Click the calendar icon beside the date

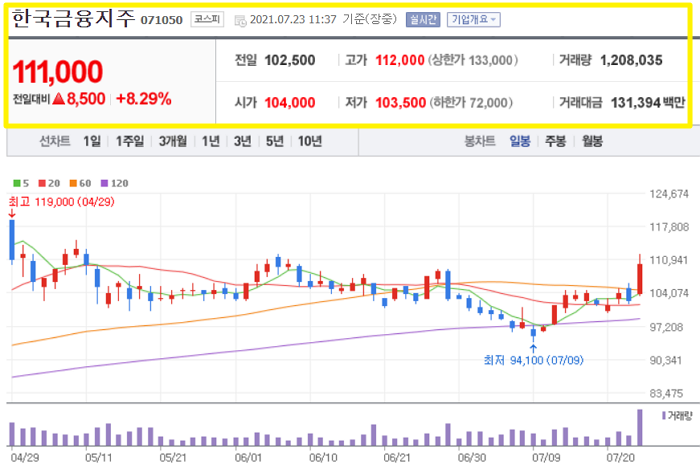click(x=240, y=21)
